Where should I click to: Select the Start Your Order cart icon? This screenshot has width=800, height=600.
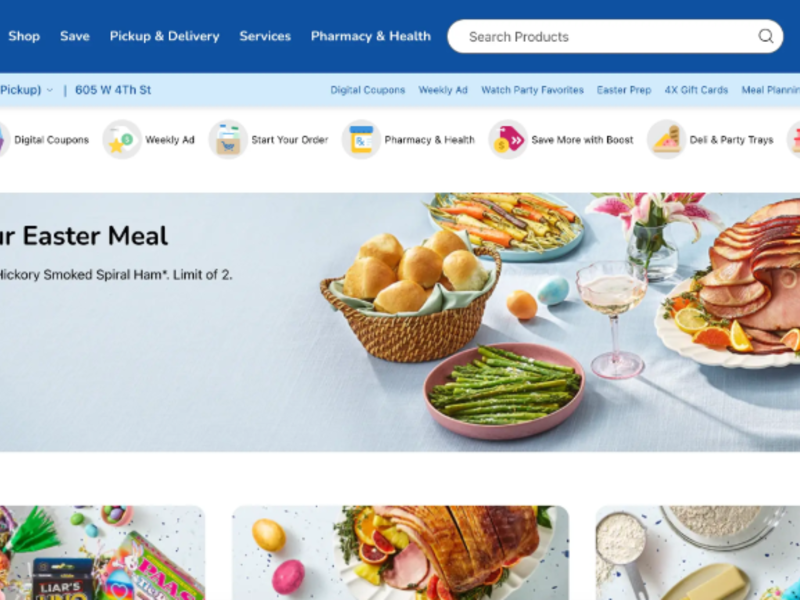pyautogui.click(x=228, y=140)
